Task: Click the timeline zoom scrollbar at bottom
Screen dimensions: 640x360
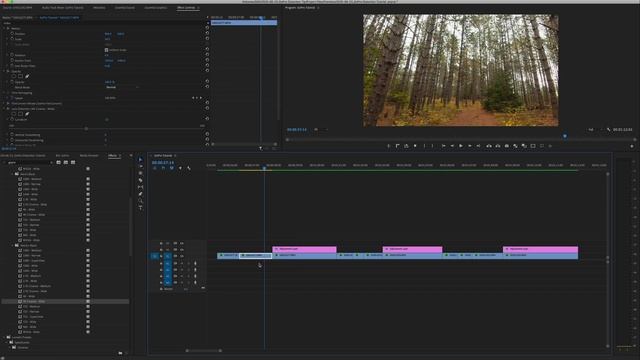Action: point(204,350)
